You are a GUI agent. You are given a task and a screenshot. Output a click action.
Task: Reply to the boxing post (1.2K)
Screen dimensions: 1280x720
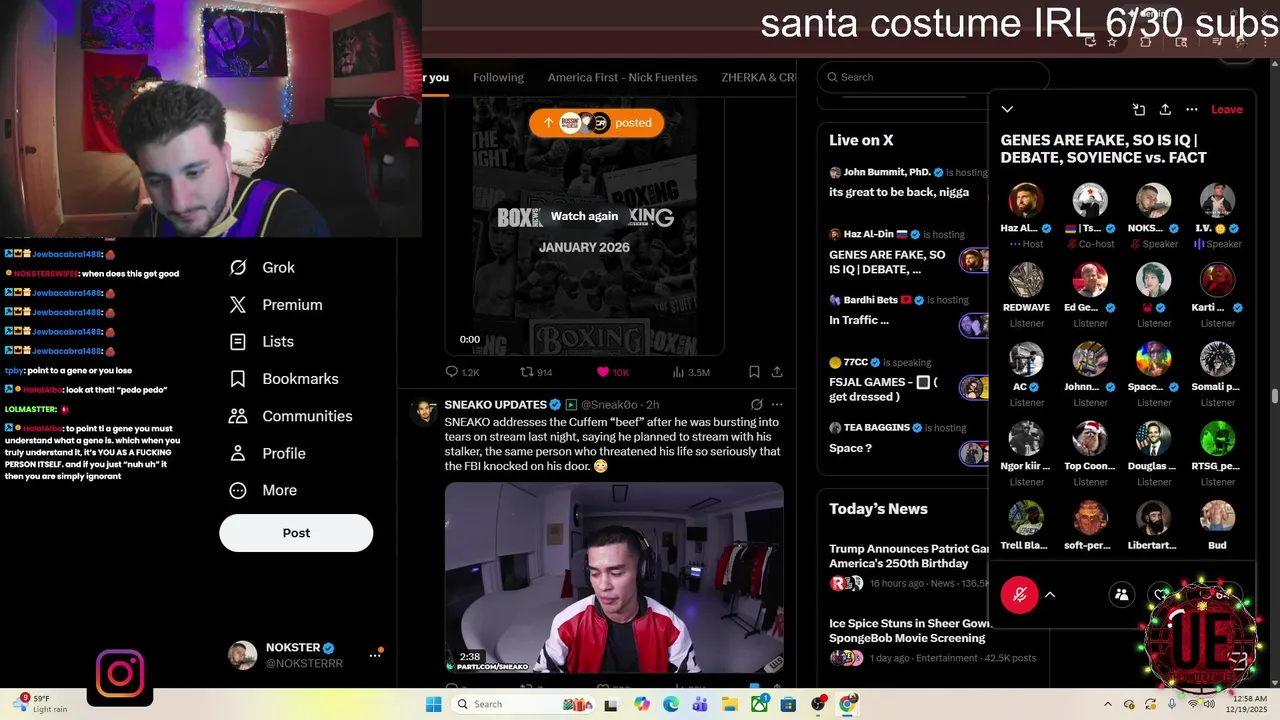(462, 372)
